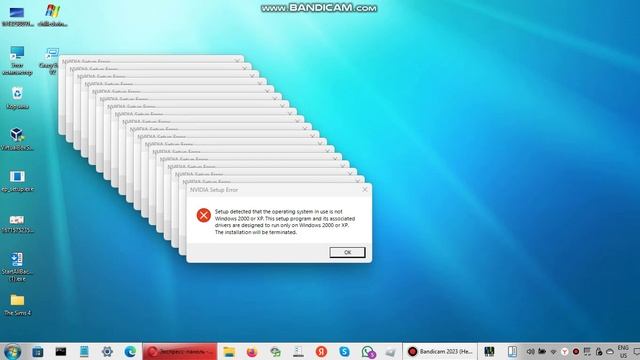This screenshot has width=640, height=360.
Task: Click the Bandicam red record tray icon
Action: [576, 351]
